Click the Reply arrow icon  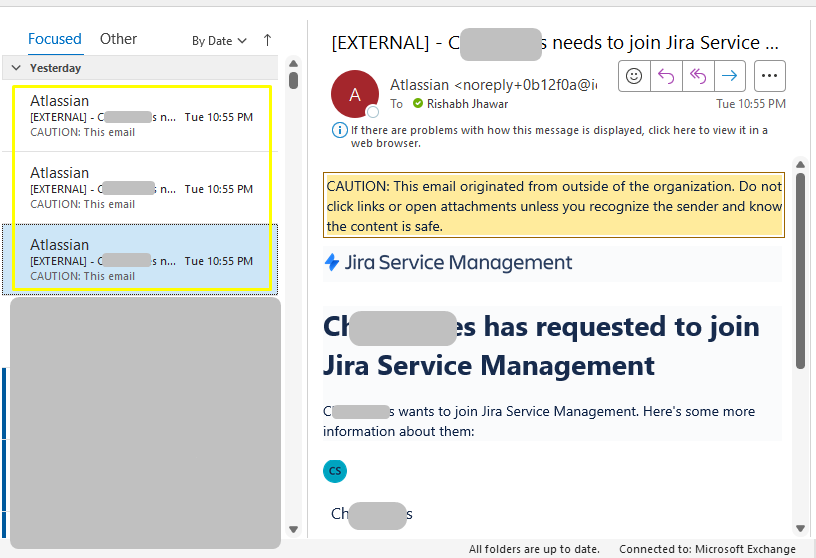[666, 76]
